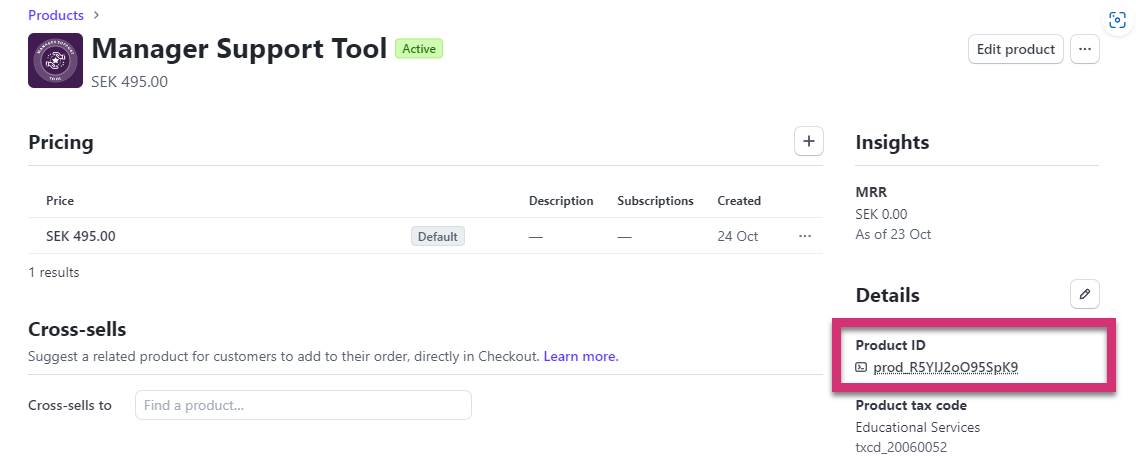Image resolution: width=1136 pixels, height=460 pixels.
Task: Open the product more options menu
Action: pos(1084,49)
